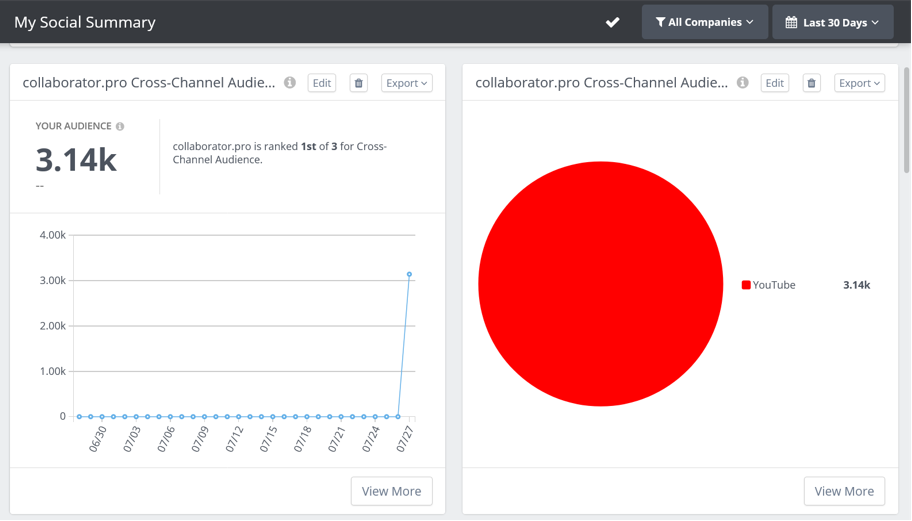Click View More under the pie chart
This screenshot has width=912, height=521.
coord(844,491)
